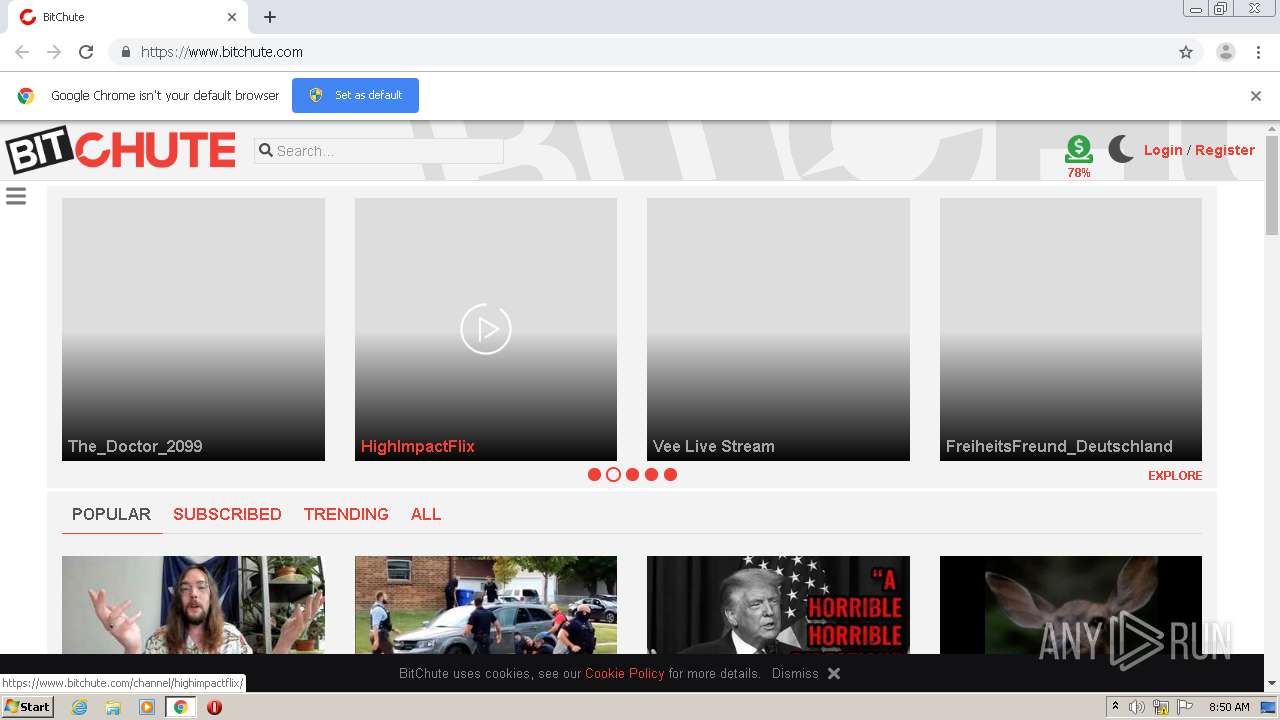Switch to the TRENDING tab
The height and width of the screenshot is (720, 1280).
tap(346, 514)
